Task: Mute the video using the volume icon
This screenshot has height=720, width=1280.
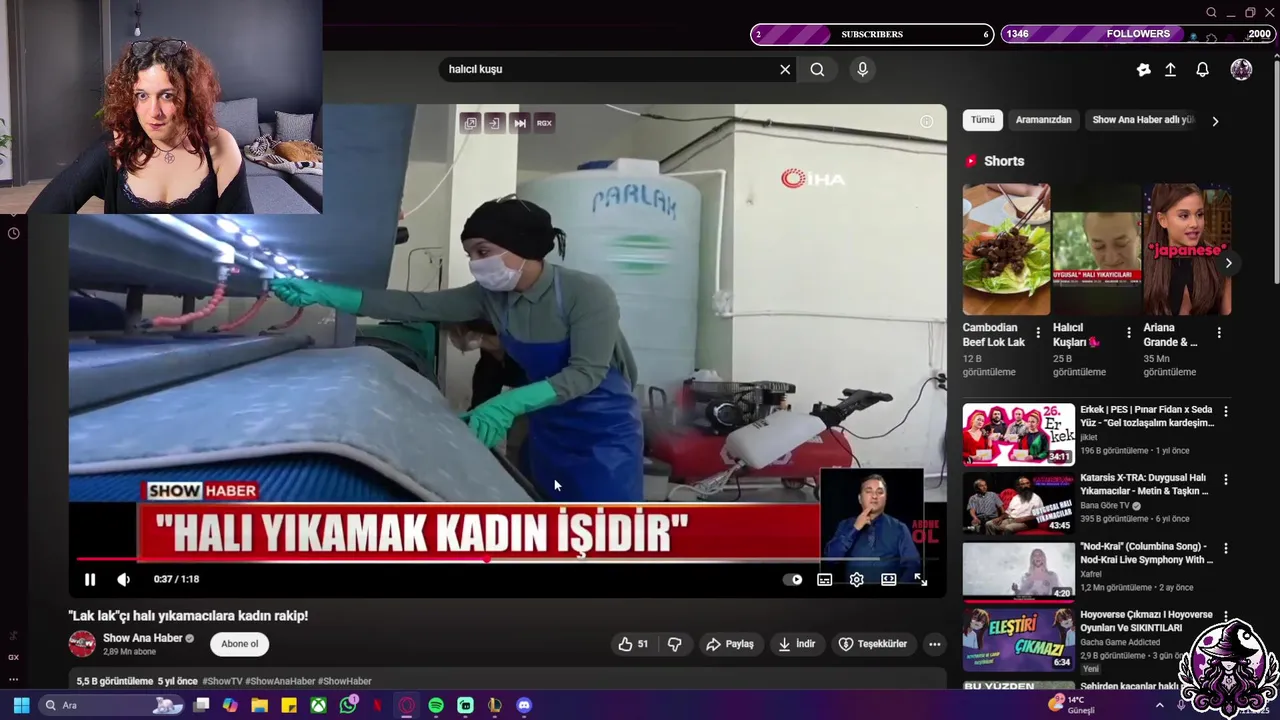Action: [x=123, y=579]
